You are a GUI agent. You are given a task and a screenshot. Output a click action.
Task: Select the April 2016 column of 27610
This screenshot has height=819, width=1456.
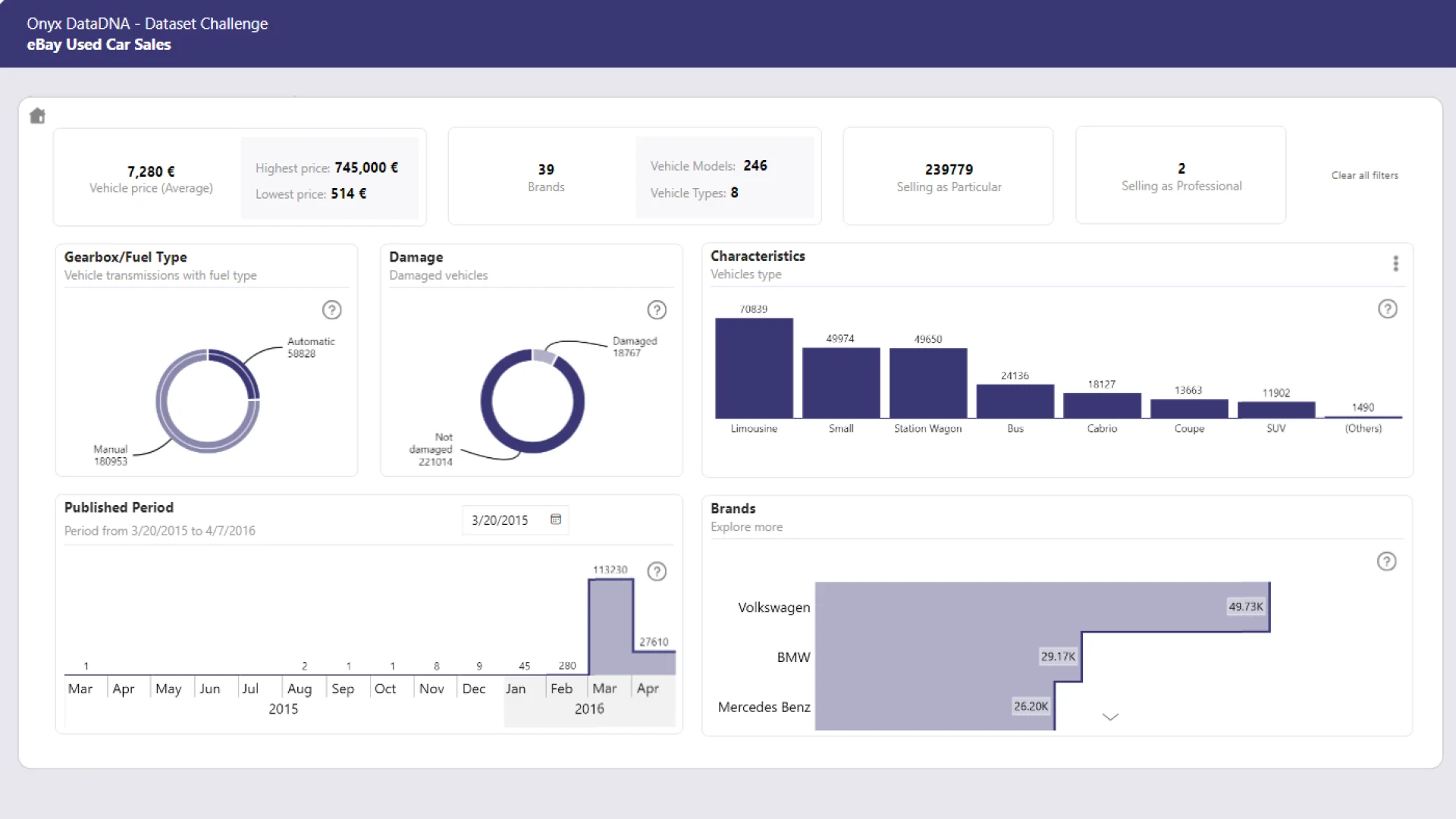654,663
